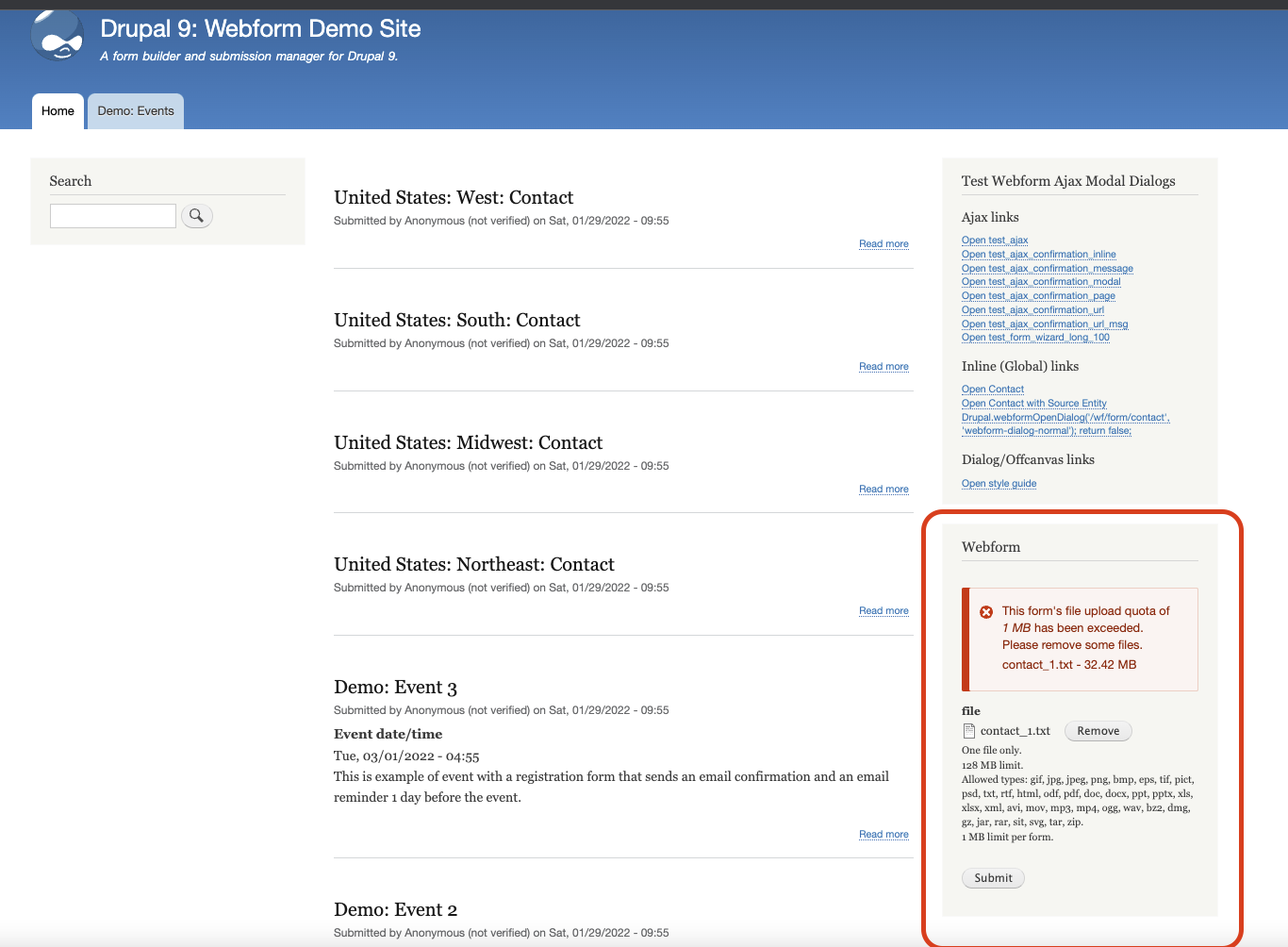
Task: Open United States: South: Contact article
Action: (457, 320)
